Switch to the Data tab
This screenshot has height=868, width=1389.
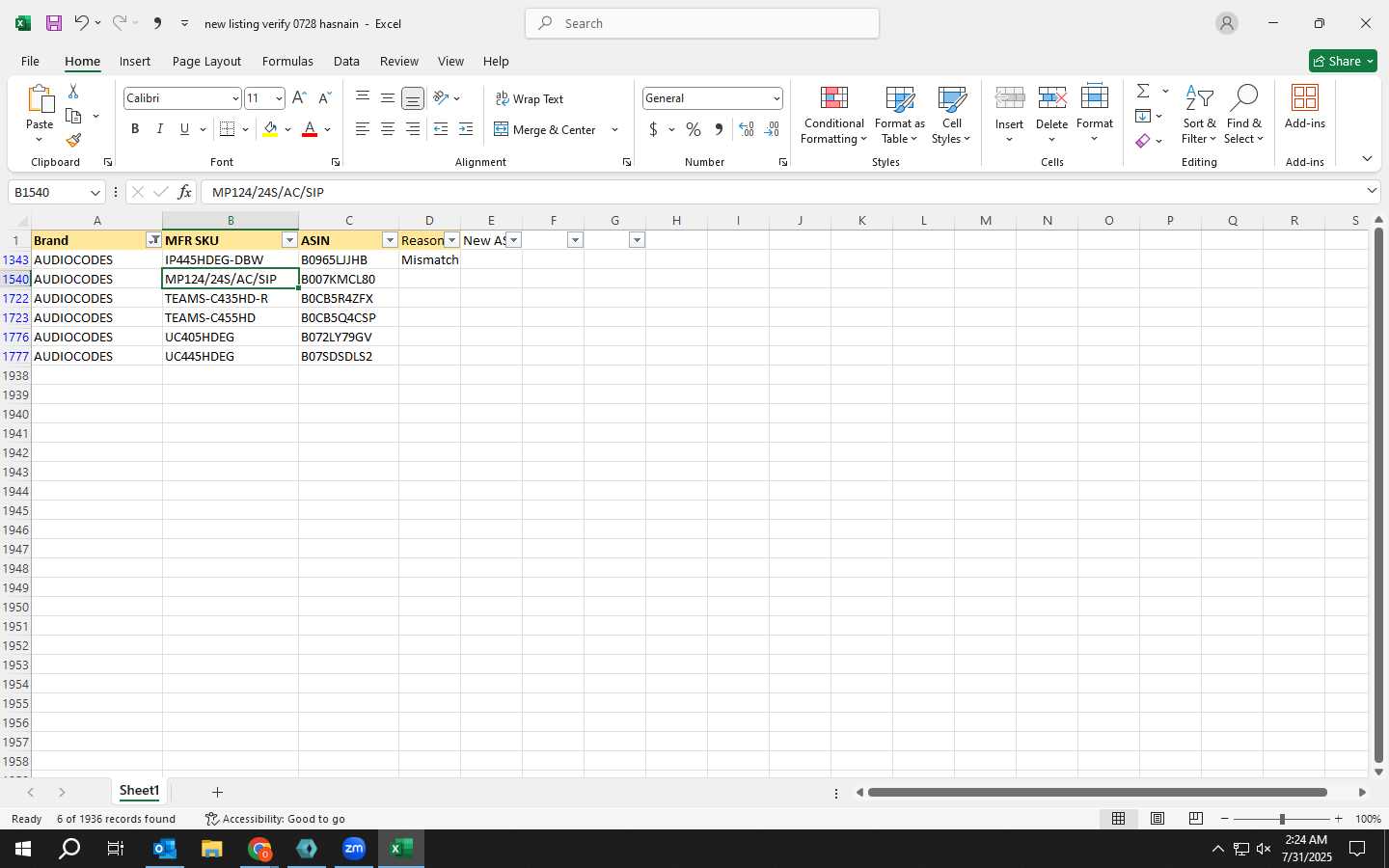click(346, 61)
